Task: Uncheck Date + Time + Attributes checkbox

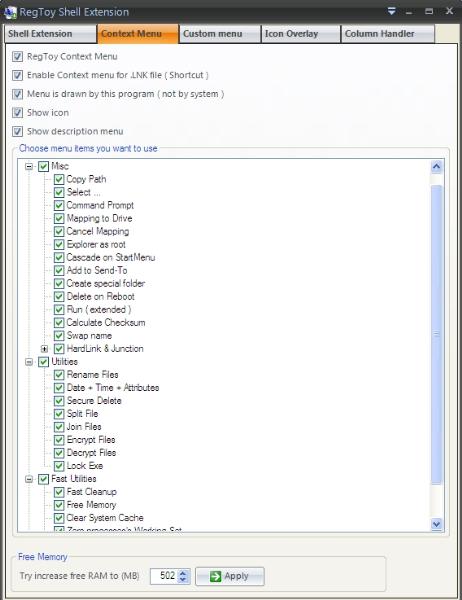Action: (x=59, y=388)
